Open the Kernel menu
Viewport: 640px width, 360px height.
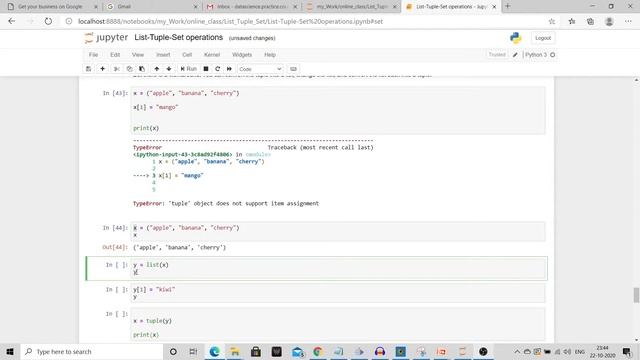[212, 55]
